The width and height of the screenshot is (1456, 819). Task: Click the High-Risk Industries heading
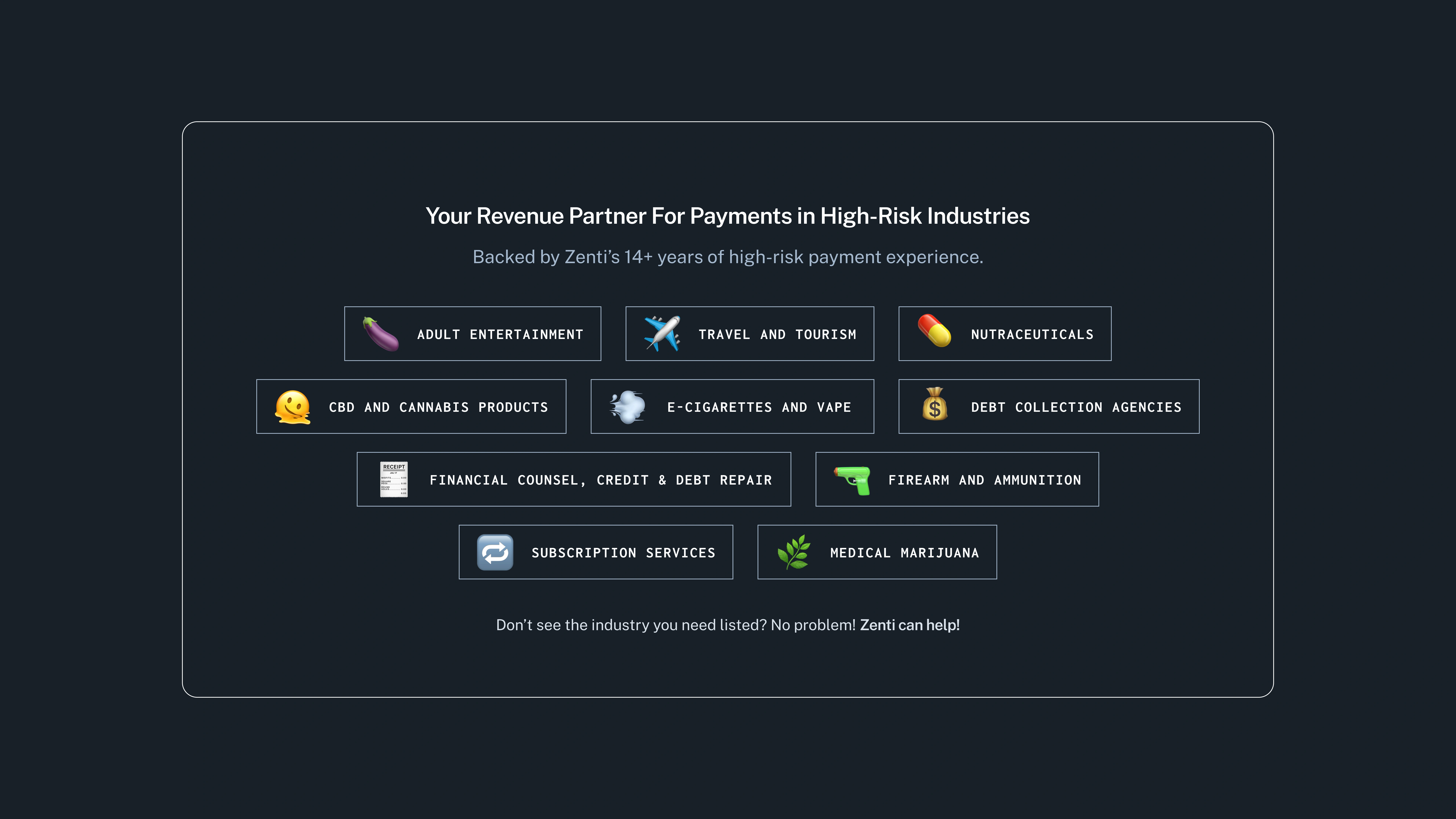pos(727,216)
